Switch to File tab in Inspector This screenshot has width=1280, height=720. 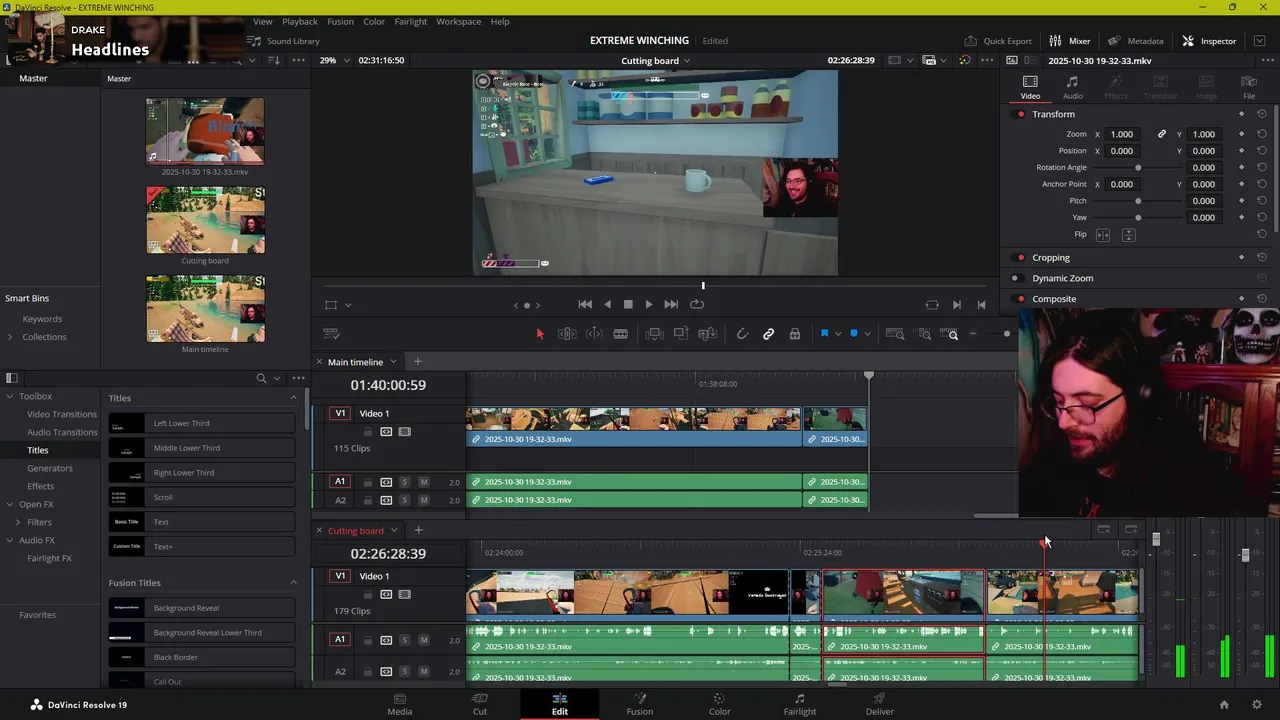[x=1249, y=88]
